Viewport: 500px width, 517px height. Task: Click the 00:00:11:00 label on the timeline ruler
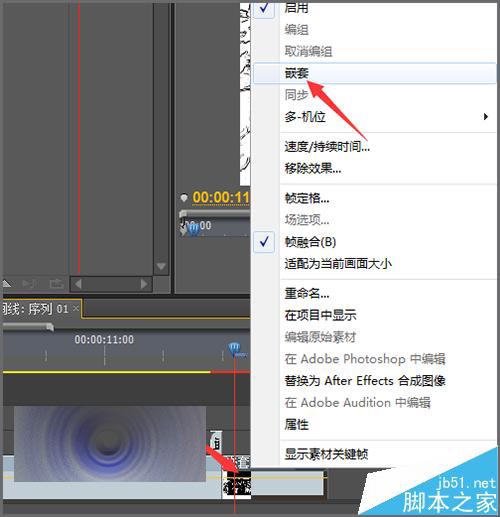point(104,339)
